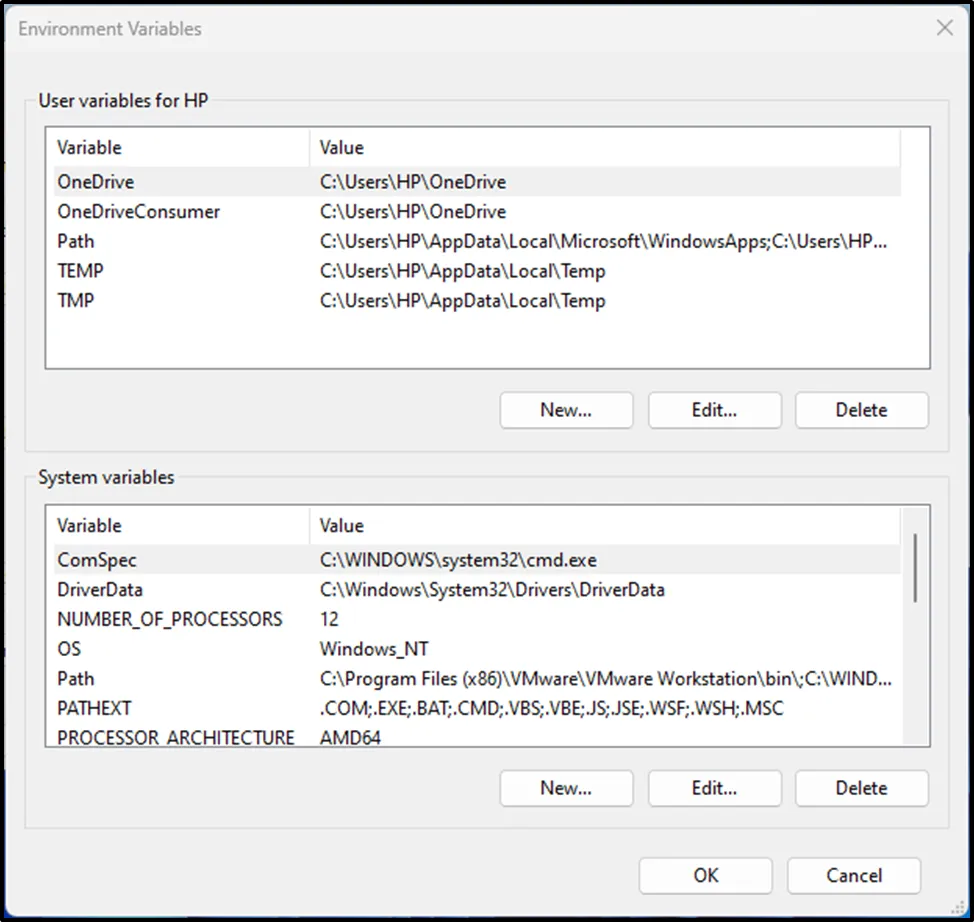Click Delete under System variables
The height and width of the screenshot is (922, 974).
pos(861,788)
